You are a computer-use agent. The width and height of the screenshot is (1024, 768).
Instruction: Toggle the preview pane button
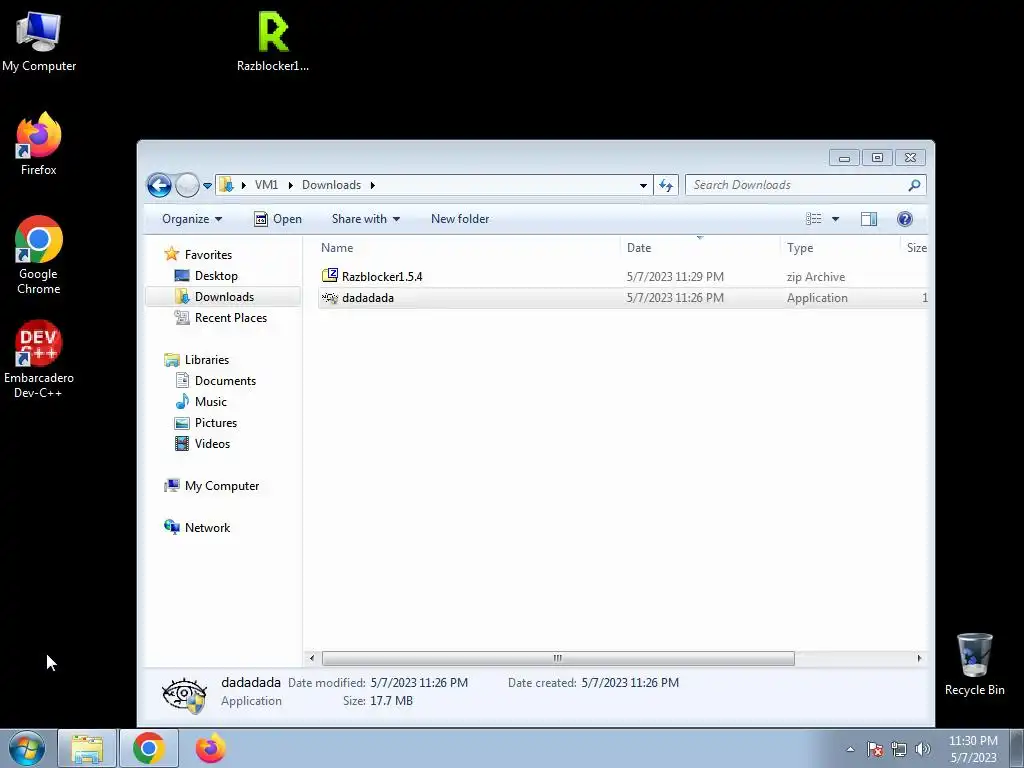[x=869, y=219]
